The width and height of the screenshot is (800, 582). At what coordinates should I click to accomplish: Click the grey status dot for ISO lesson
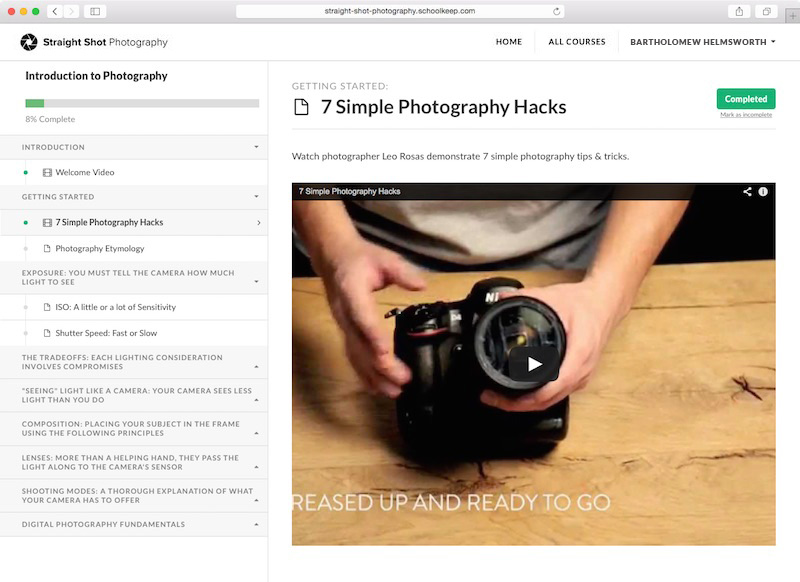click(26, 307)
